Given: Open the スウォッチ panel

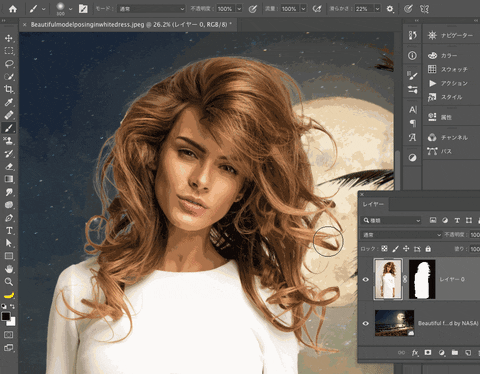Looking at the screenshot, I should pos(448,69).
